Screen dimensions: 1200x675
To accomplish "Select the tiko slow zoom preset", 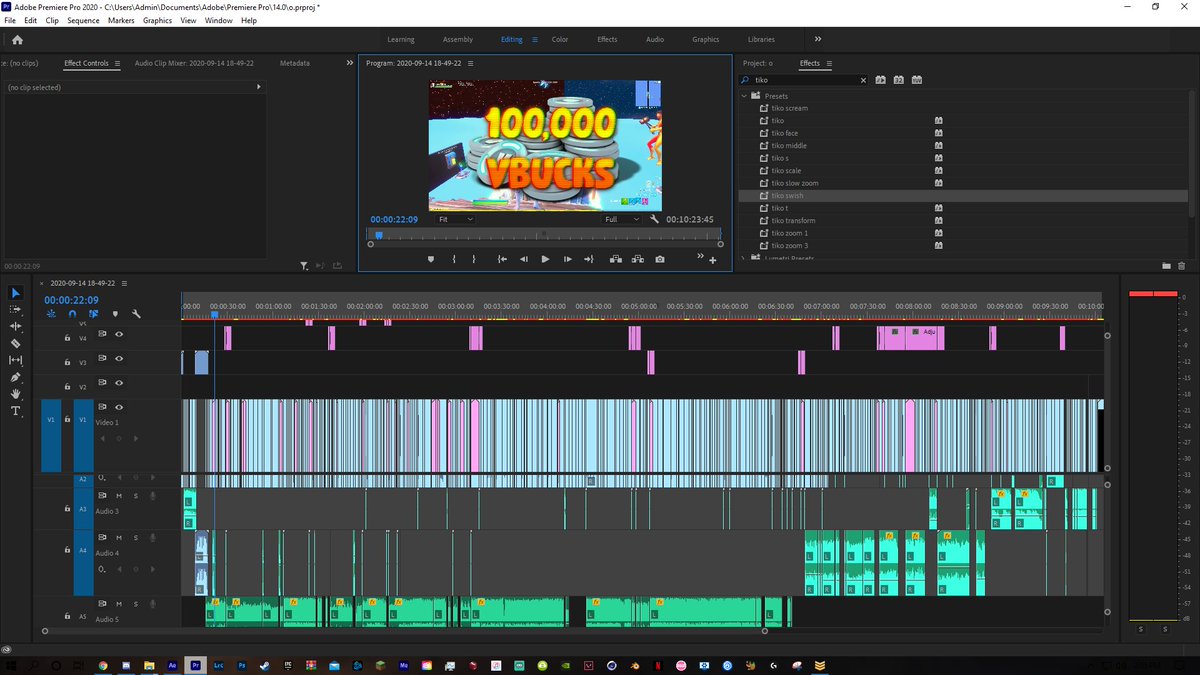I will (795, 183).
